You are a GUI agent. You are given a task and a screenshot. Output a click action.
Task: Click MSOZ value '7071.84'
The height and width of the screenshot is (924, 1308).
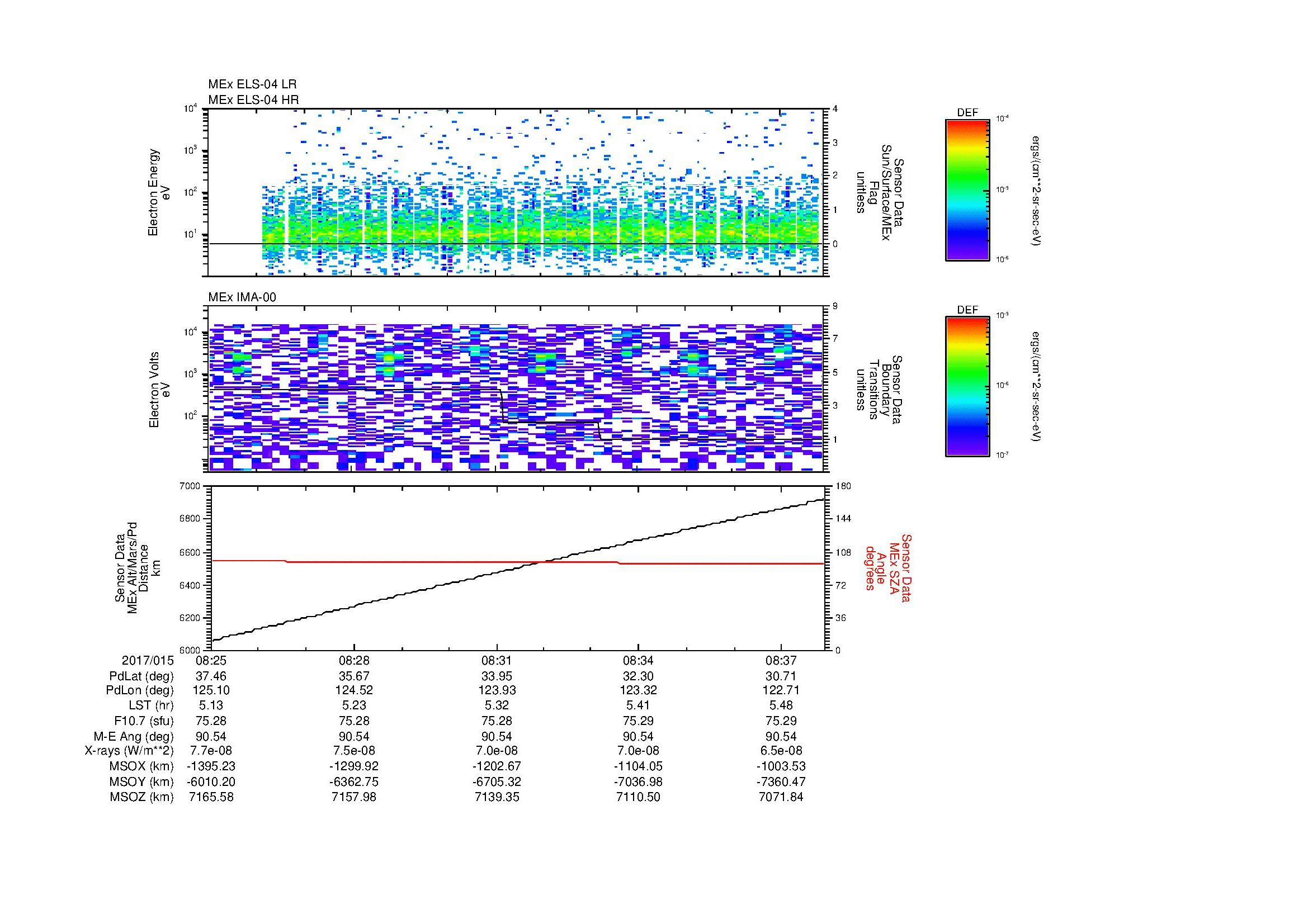click(781, 798)
